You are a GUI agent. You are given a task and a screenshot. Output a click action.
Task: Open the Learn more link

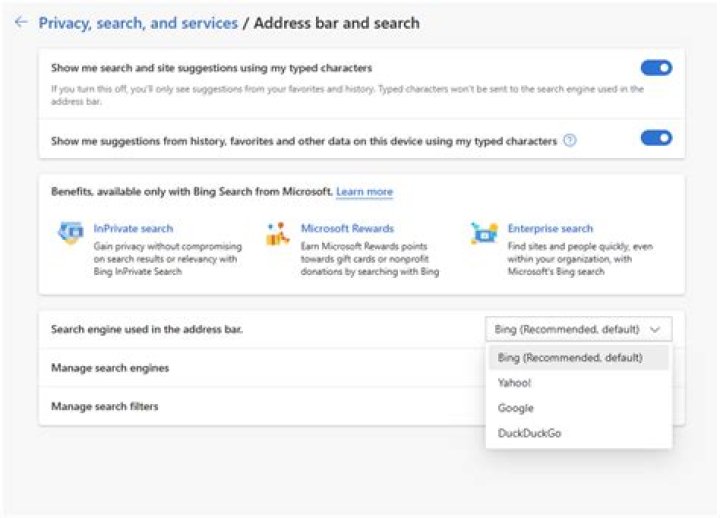click(364, 191)
